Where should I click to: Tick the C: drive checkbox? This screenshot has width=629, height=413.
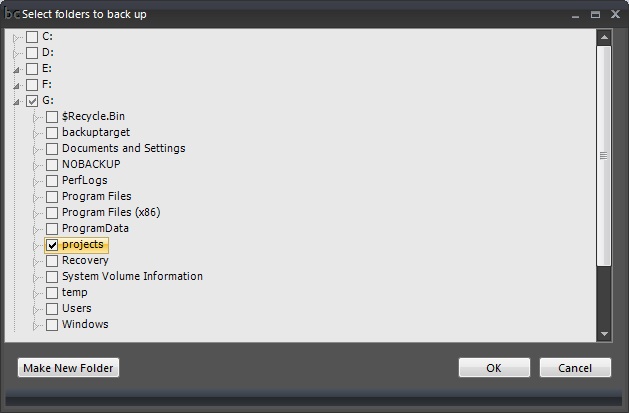point(32,37)
